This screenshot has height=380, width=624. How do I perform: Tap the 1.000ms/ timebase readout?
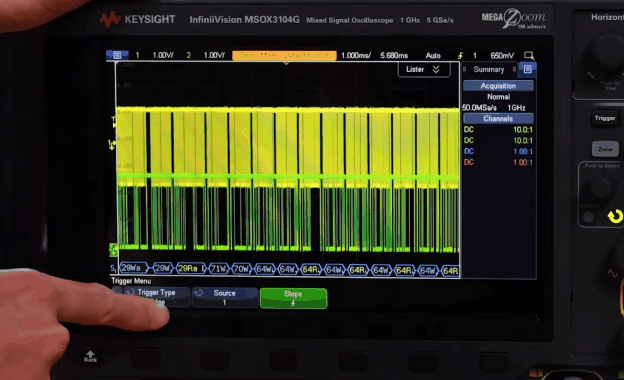(x=356, y=55)
